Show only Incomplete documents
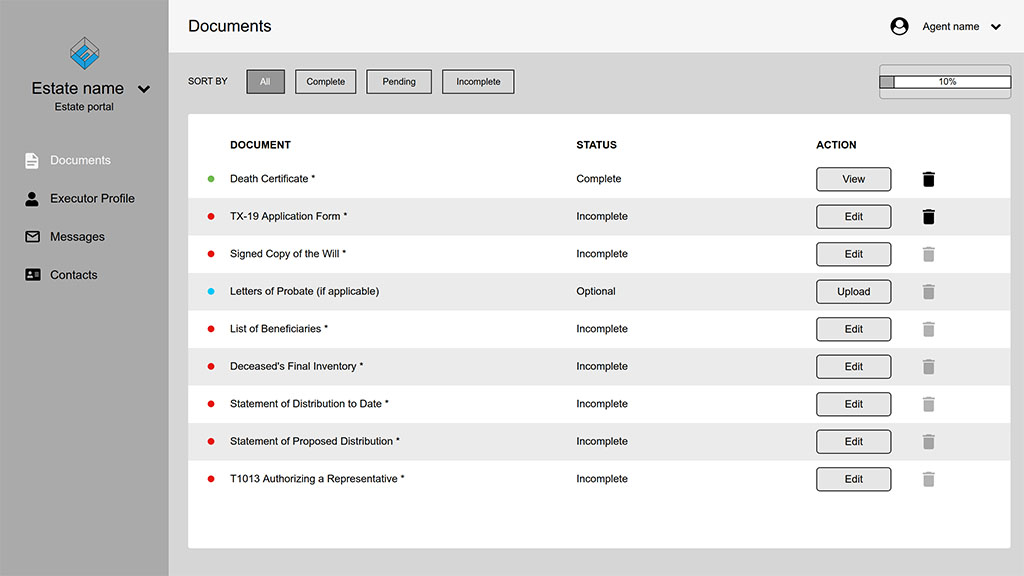 pyautogui.click(x=478, y=82)
